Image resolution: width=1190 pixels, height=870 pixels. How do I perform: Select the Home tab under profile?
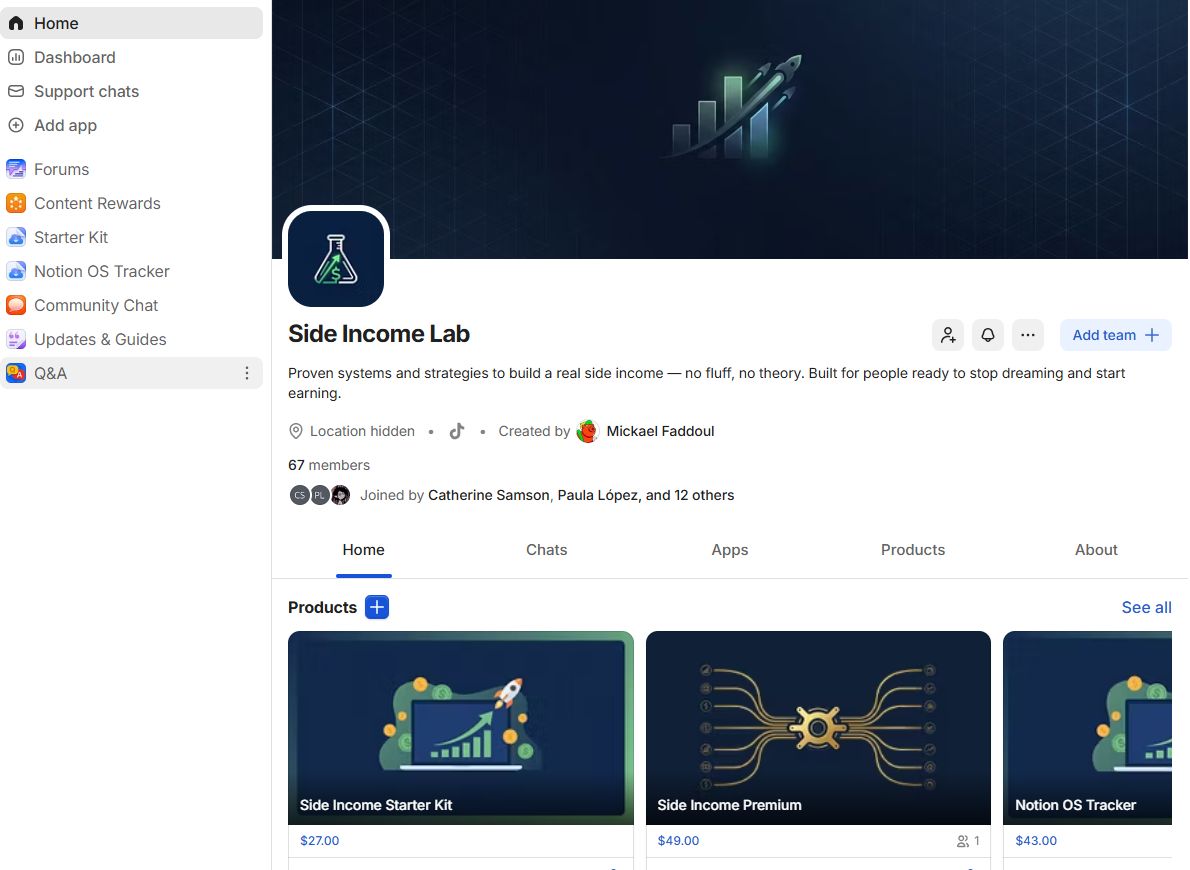pos(364,550)
